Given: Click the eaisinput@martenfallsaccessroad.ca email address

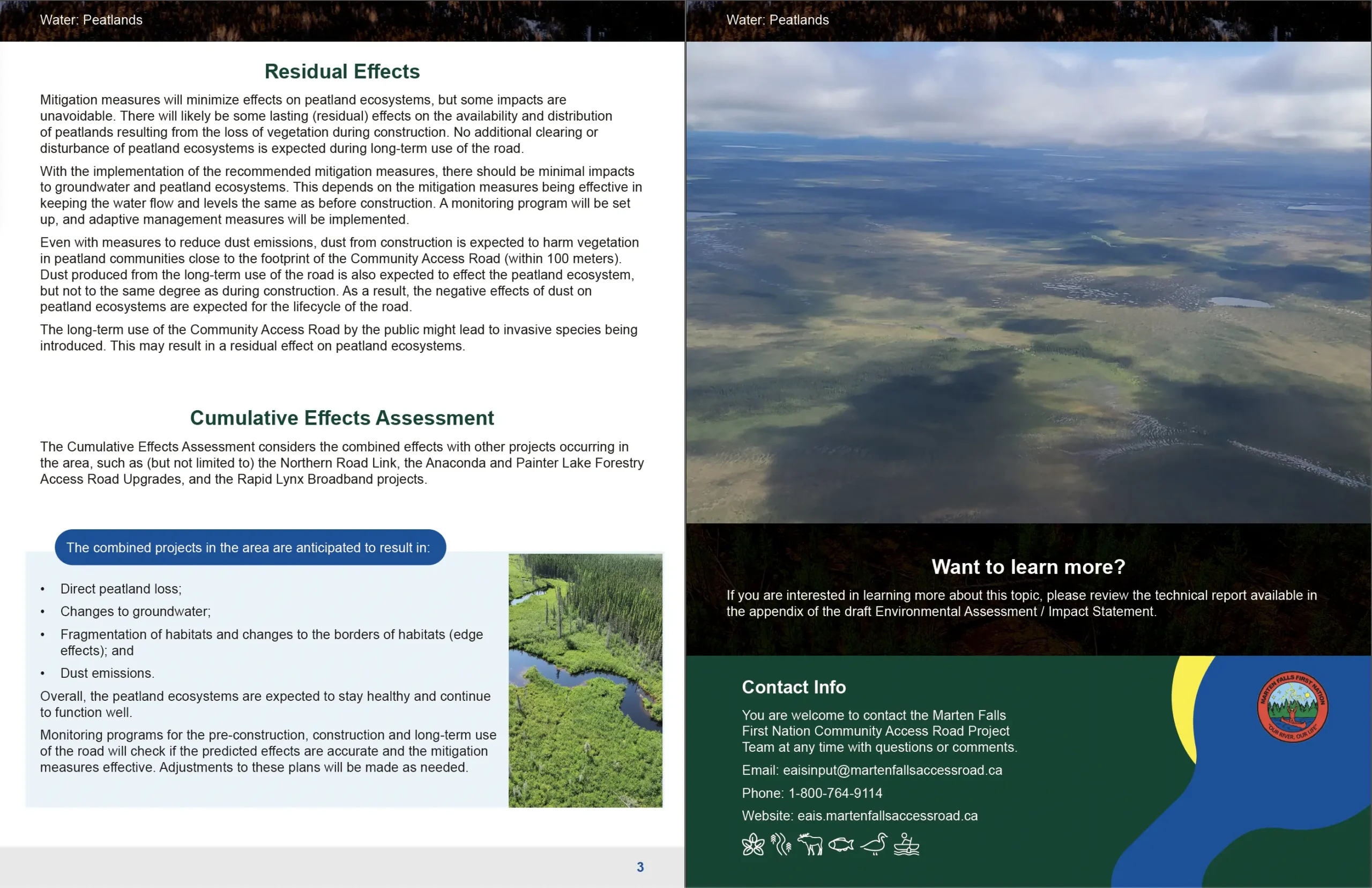Looking at the screenshot, I should tap(892, 771).
